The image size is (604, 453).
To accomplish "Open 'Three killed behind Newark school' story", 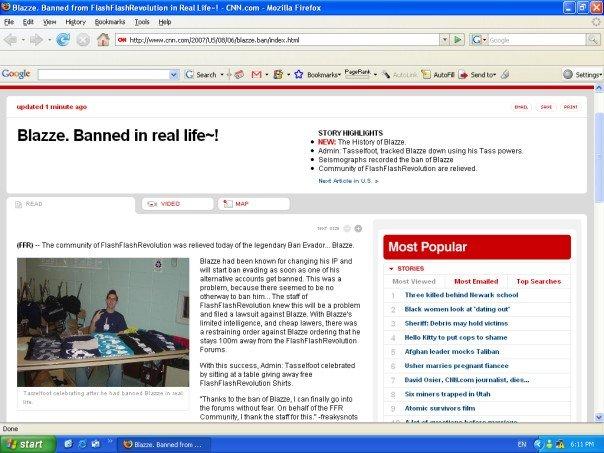I will pyautogui.click(x=461, y=295).
